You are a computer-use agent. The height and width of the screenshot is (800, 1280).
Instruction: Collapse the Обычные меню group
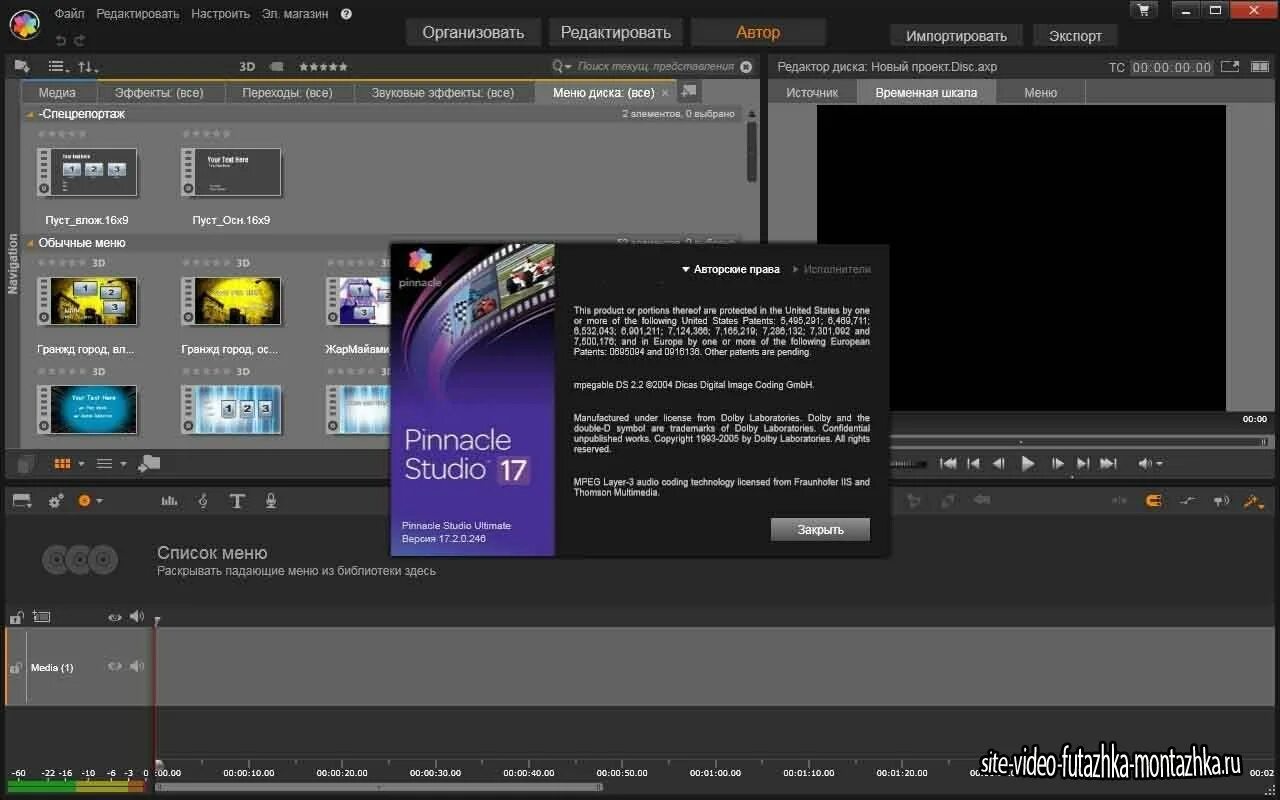30,243
